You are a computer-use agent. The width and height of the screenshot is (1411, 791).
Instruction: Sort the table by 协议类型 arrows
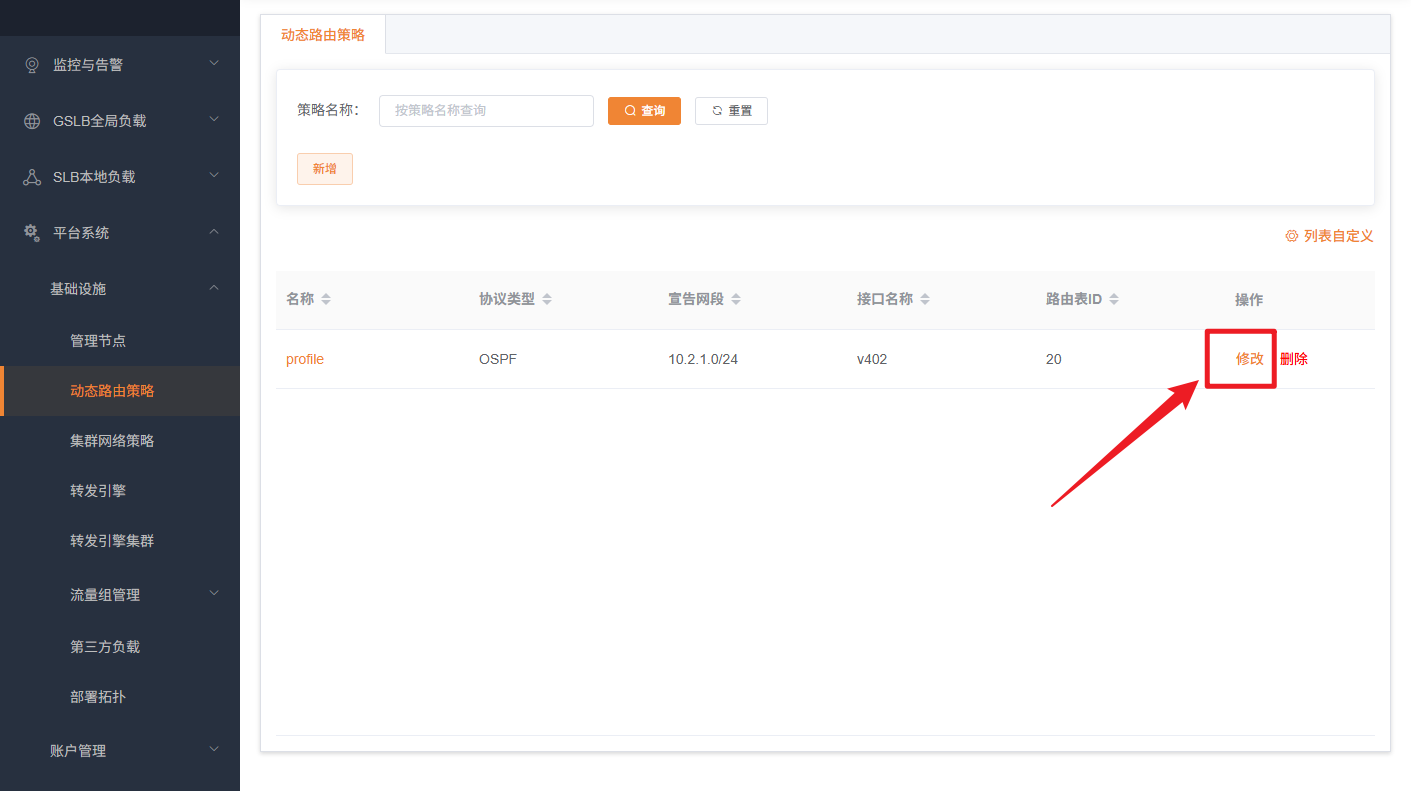click(547, 300)
